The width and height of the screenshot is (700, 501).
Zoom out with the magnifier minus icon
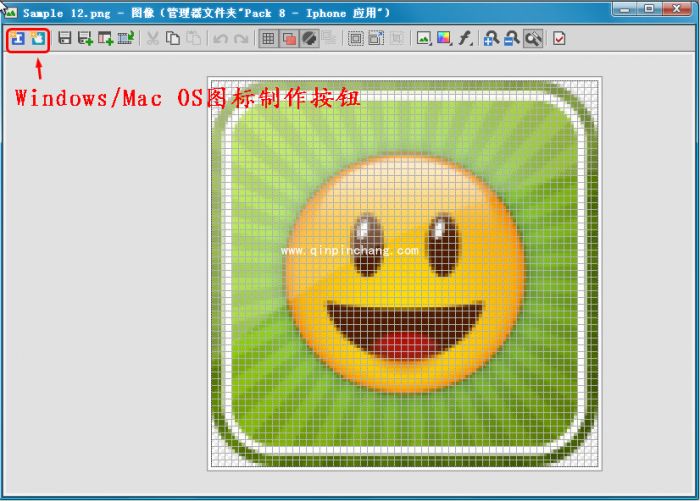tap(512, 38)
